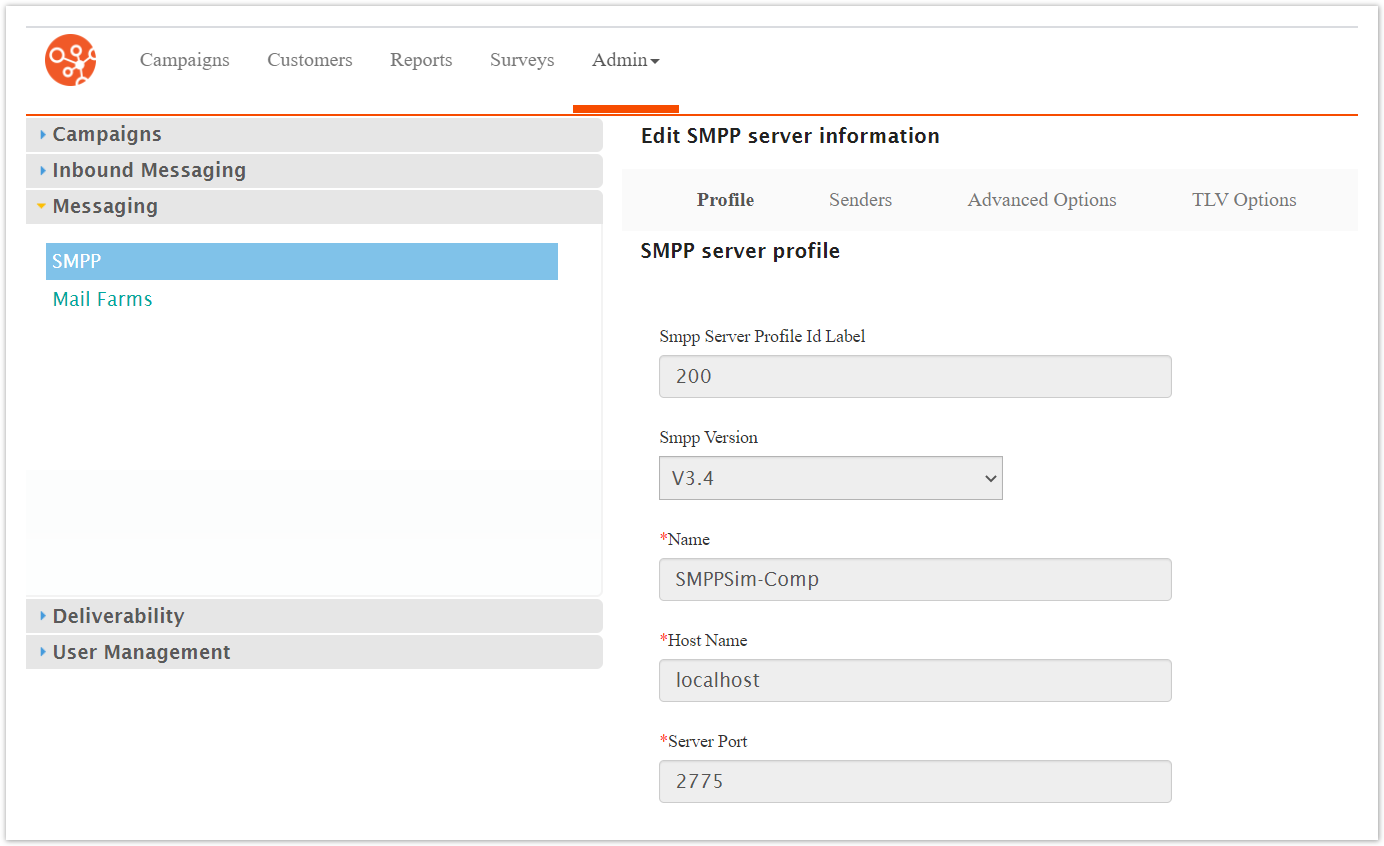Open the Mail Farms link
This screenshot has width=1384, height=846.
[x=102, y=299]
